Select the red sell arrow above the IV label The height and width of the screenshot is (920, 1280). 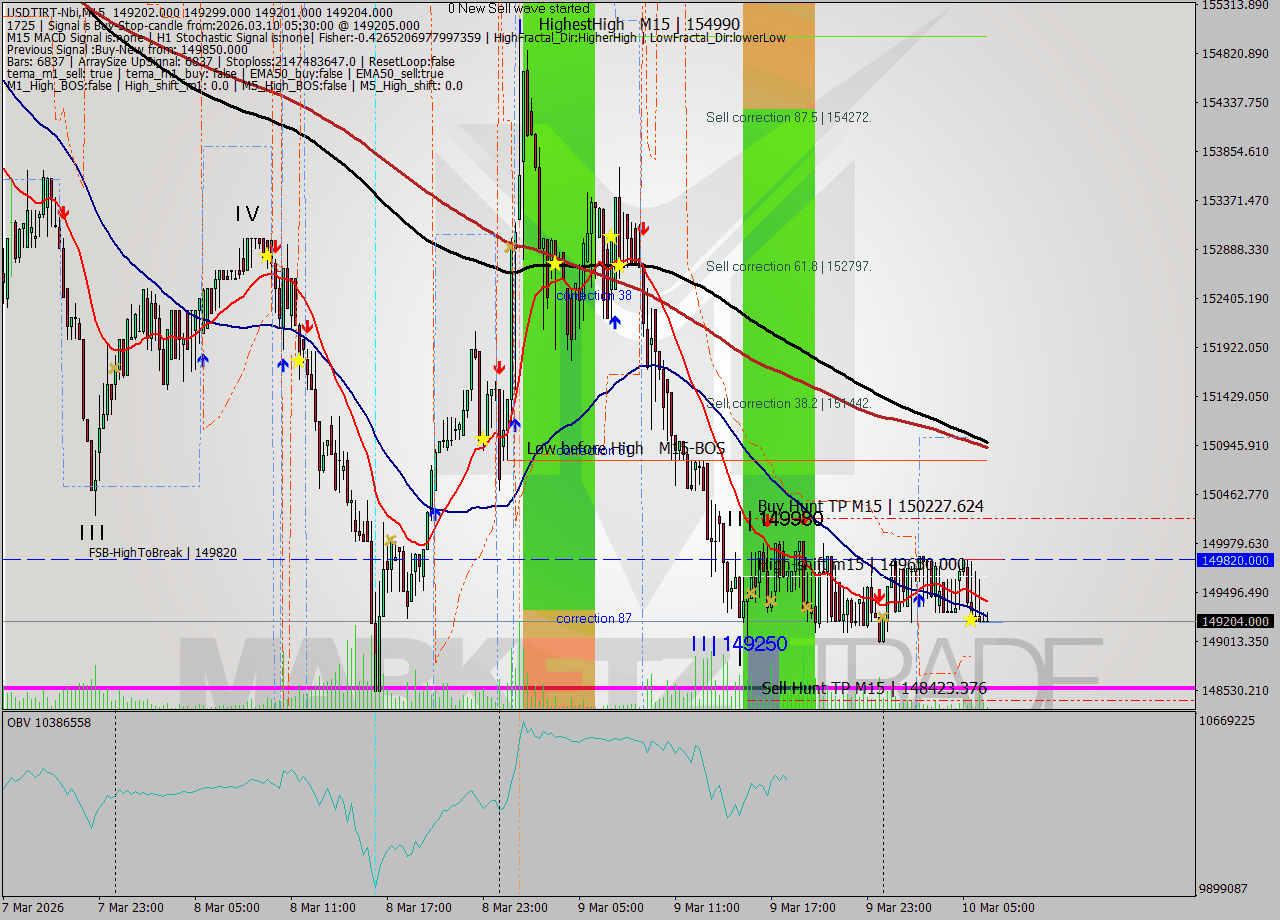[x=275, y=246]
